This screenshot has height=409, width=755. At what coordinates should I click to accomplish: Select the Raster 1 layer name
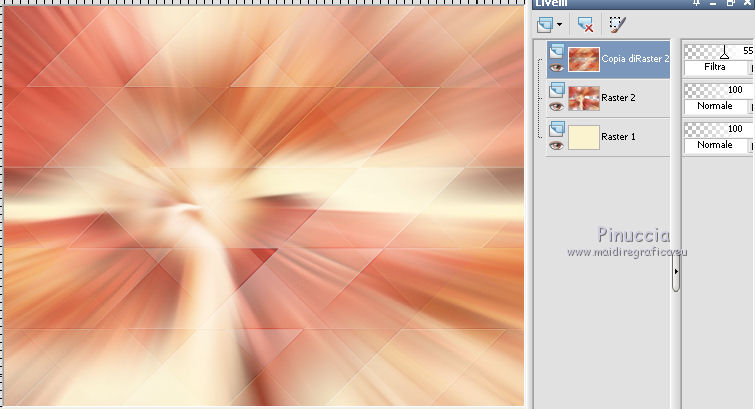click(618, 137)
